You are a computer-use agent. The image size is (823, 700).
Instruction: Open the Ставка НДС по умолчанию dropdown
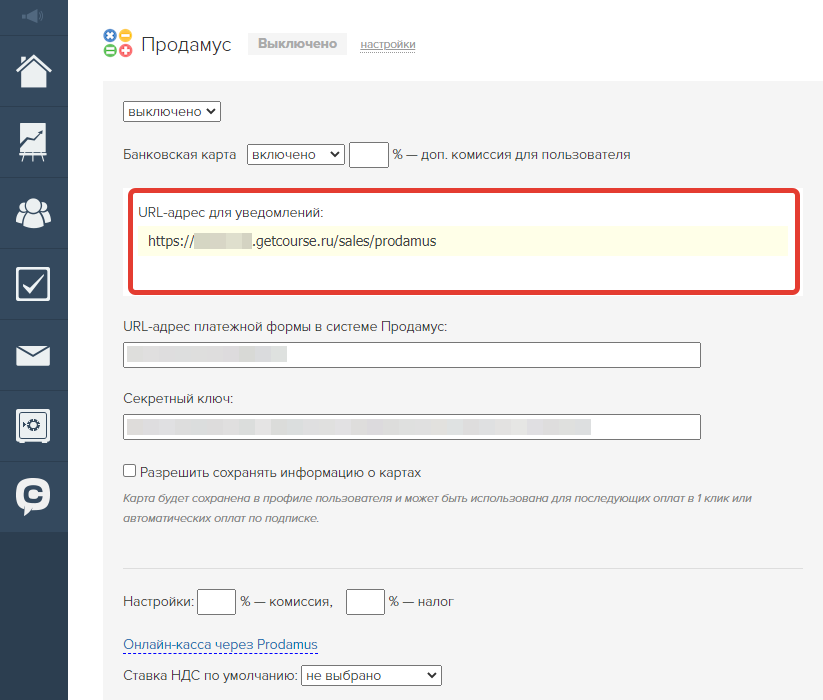(371, 675)
